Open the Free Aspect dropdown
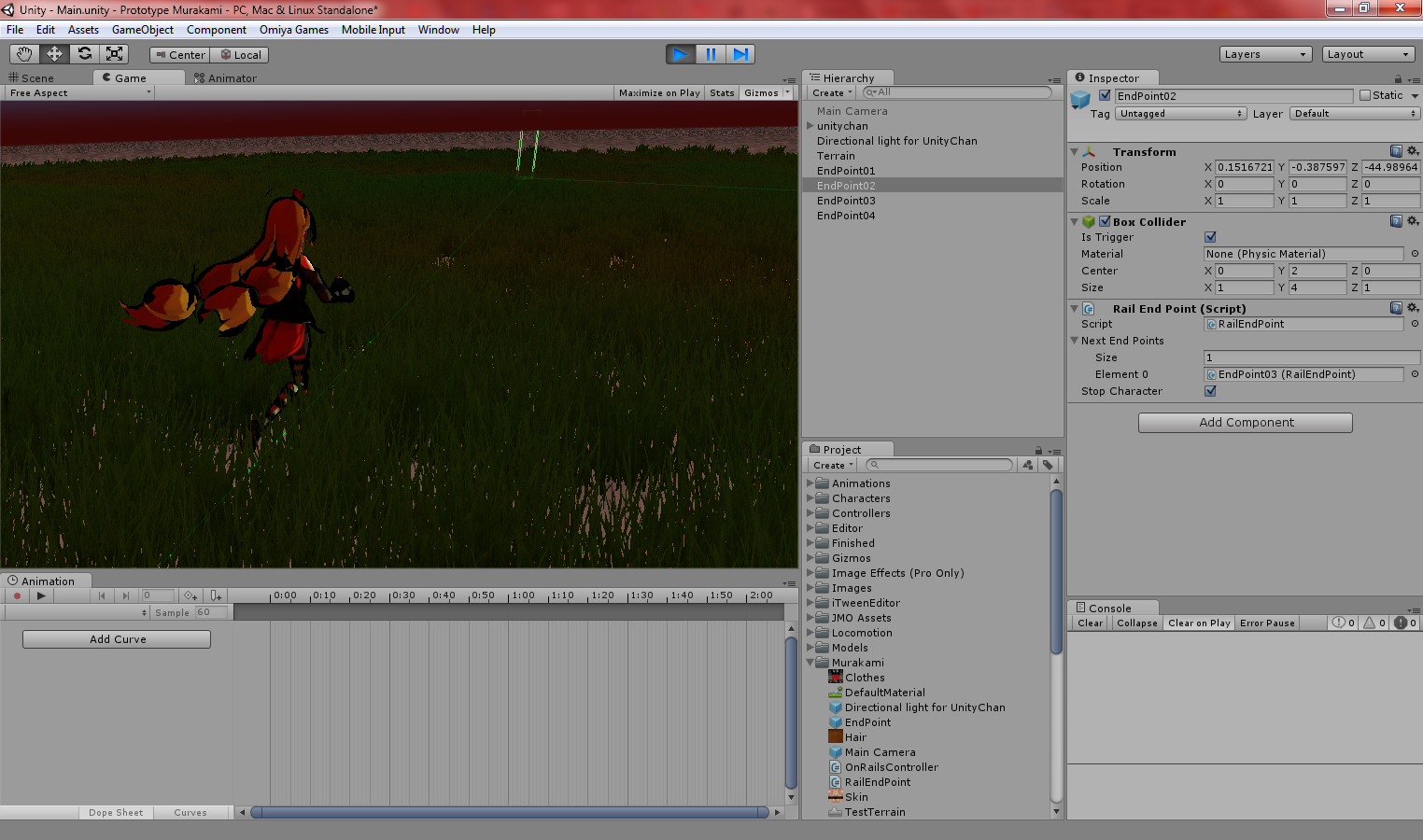Image resolution: width=1423 pixels, height=840 pixels. pos(79,93)
